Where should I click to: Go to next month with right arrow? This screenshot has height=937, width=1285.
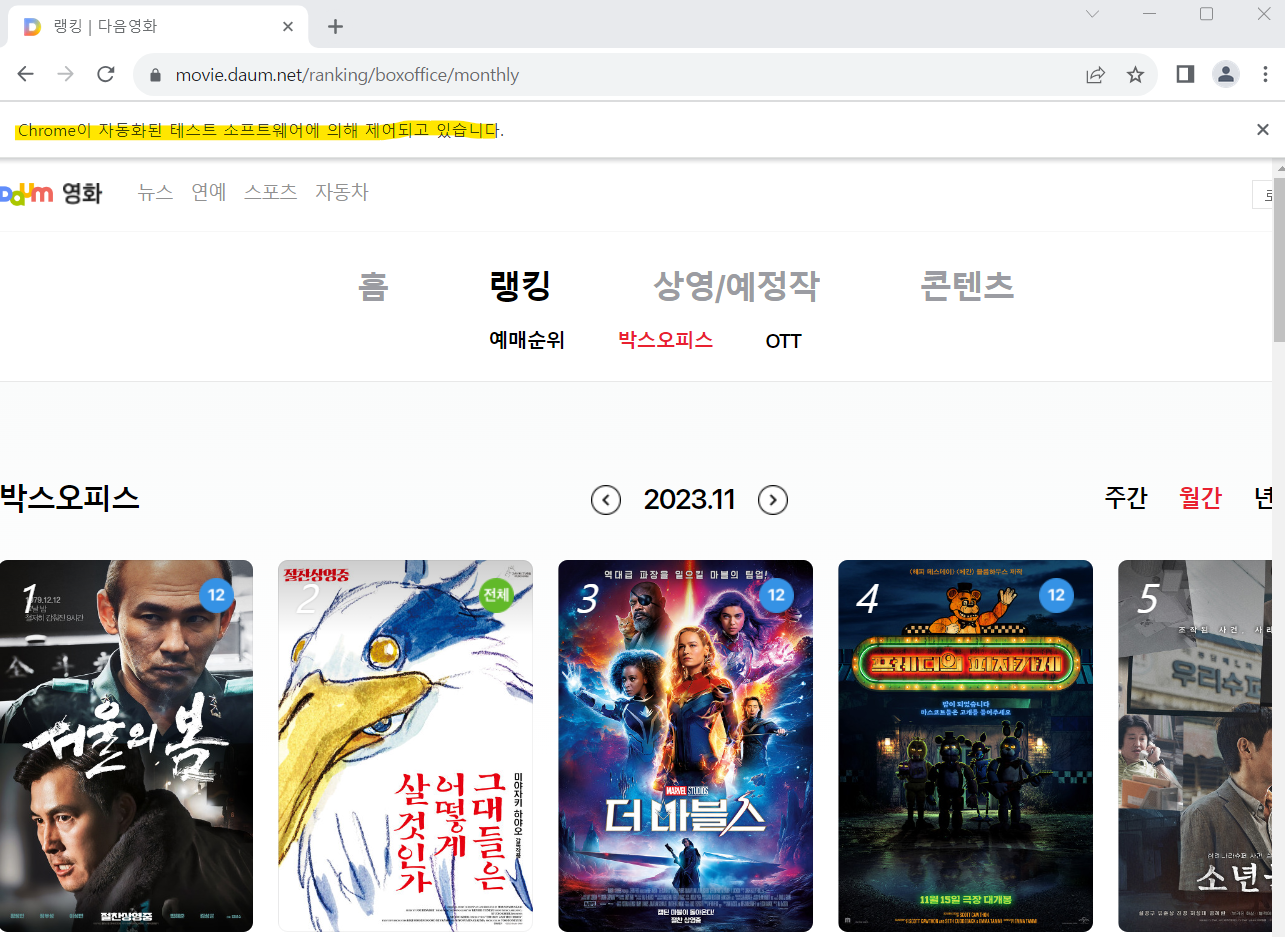(773, 500)
